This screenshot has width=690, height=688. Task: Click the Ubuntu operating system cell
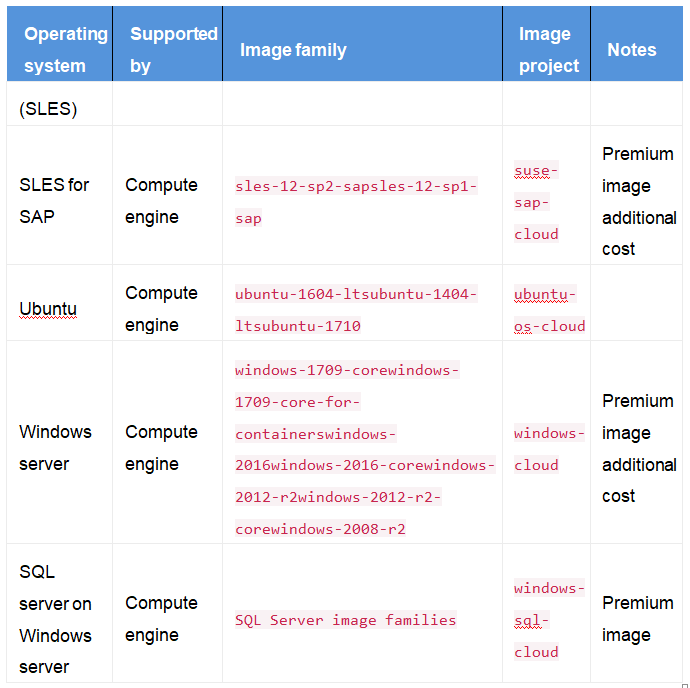point(48,308)
